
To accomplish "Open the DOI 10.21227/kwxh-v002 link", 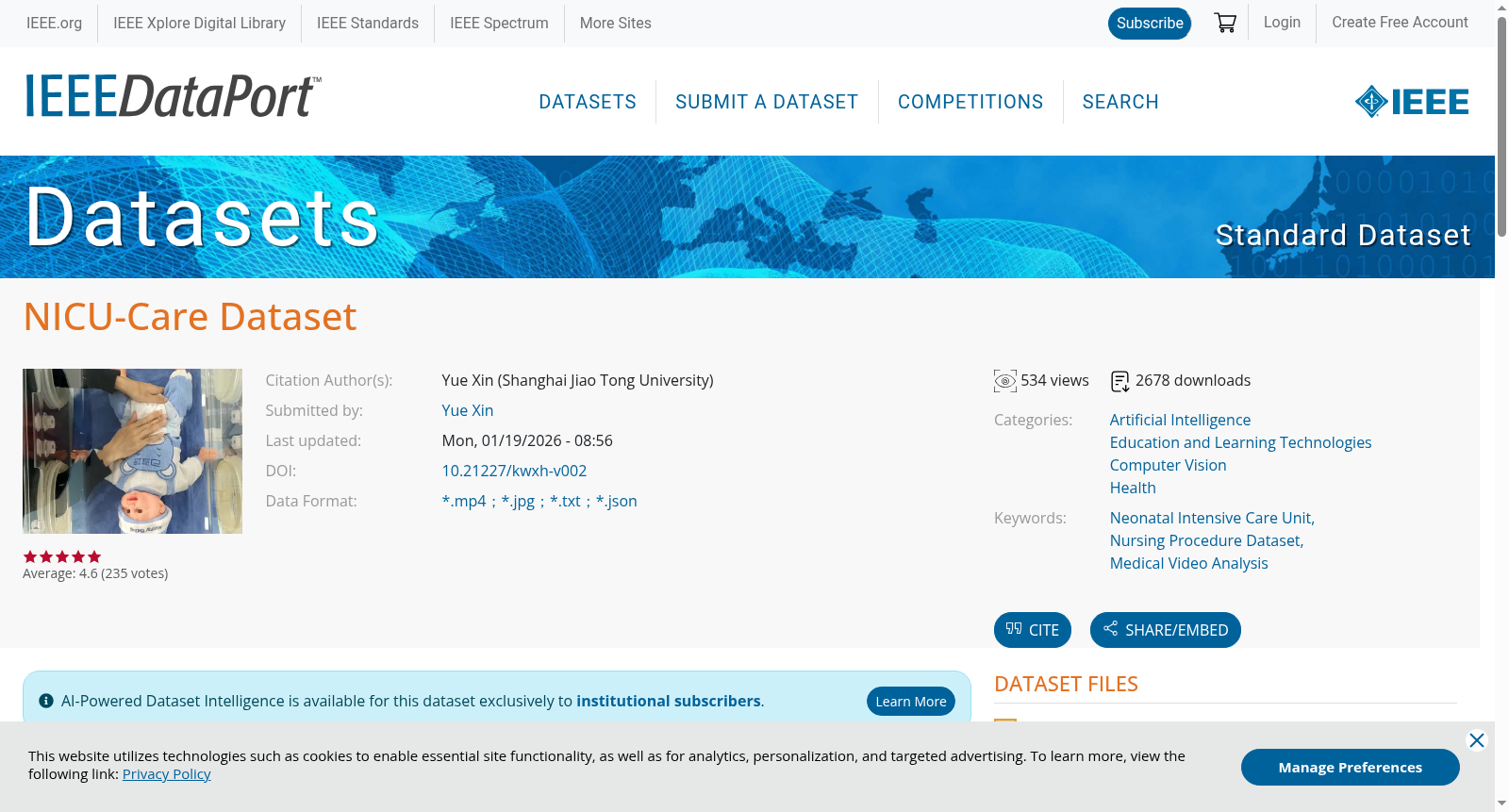I will (514, 471).
